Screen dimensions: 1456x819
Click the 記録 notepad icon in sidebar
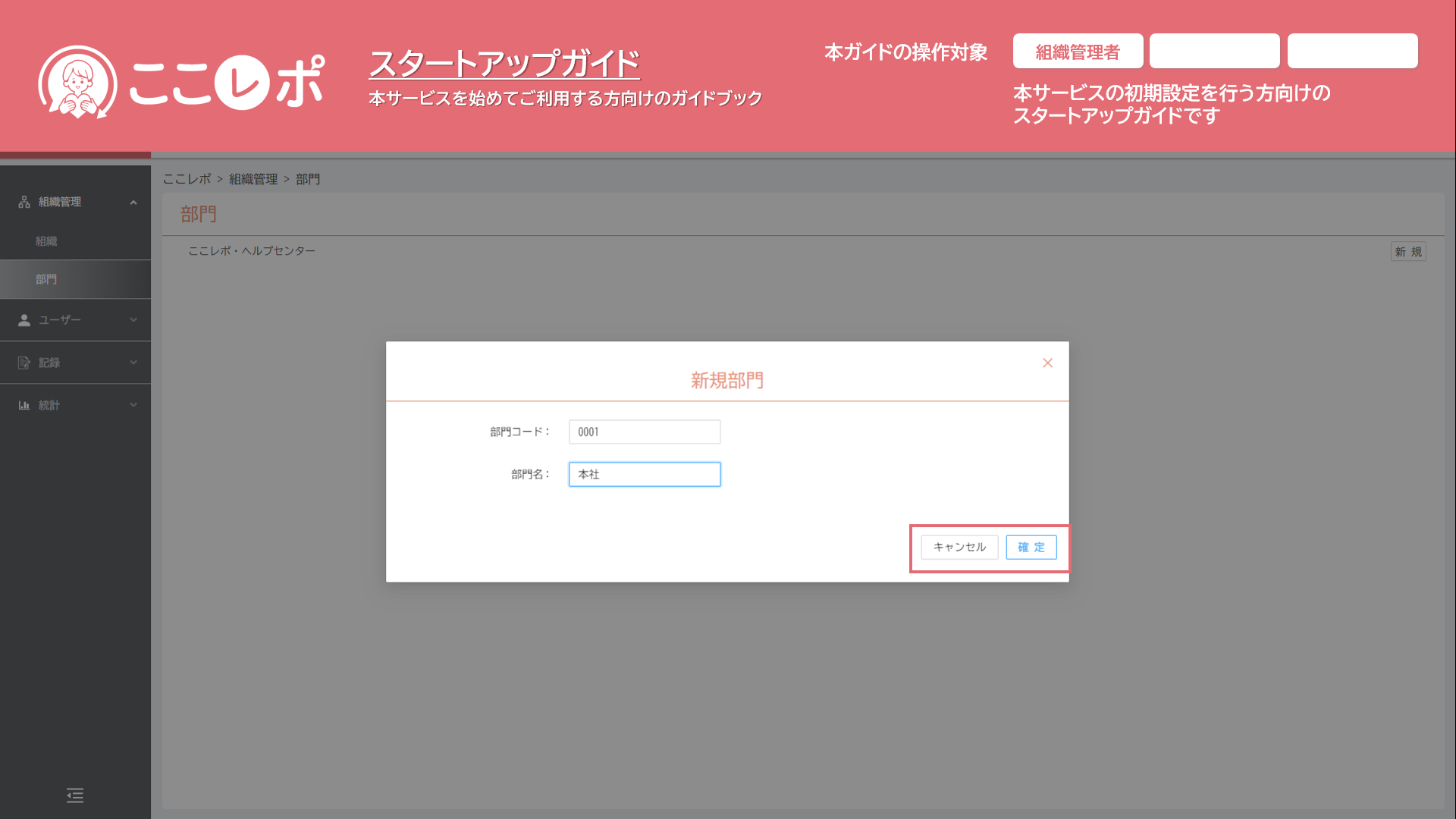[x=24, y=362]
